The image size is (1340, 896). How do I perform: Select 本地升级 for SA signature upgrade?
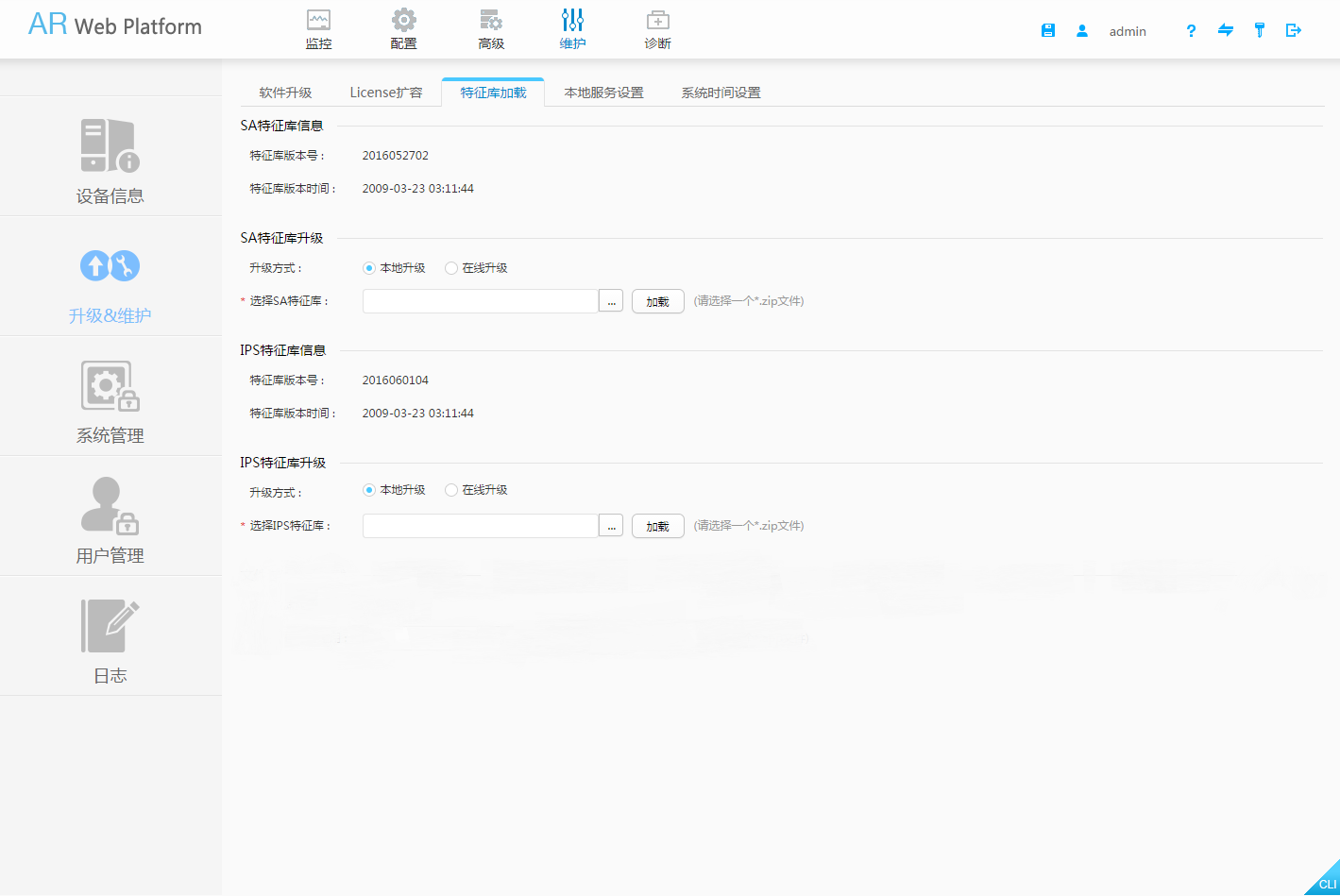[369, 268]
